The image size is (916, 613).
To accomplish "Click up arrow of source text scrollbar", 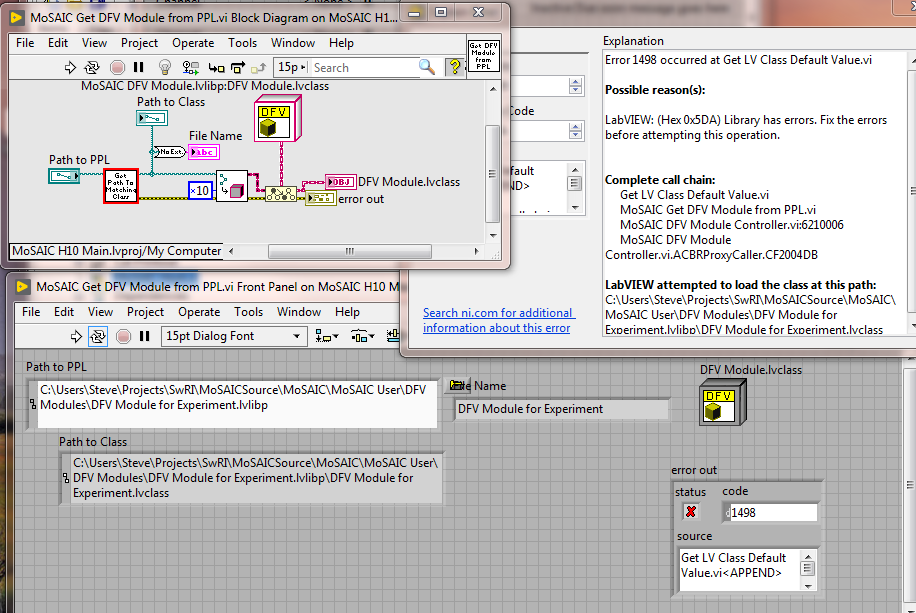I will pyautogui.click(x=808, y=556).
